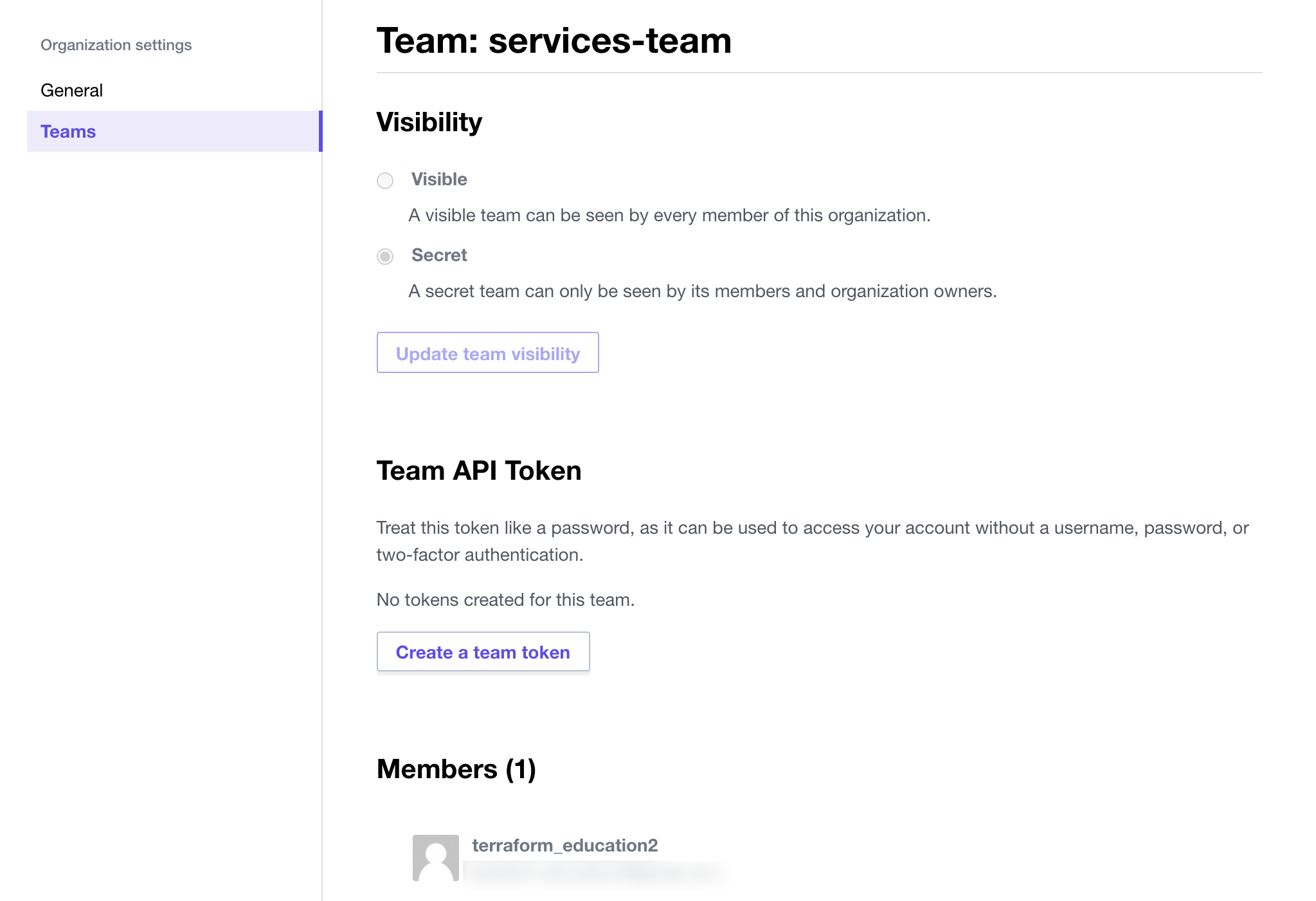This screenshot has height=901, width=1316.
Task: Click the Team API Token heading
Action: (479, 470)
